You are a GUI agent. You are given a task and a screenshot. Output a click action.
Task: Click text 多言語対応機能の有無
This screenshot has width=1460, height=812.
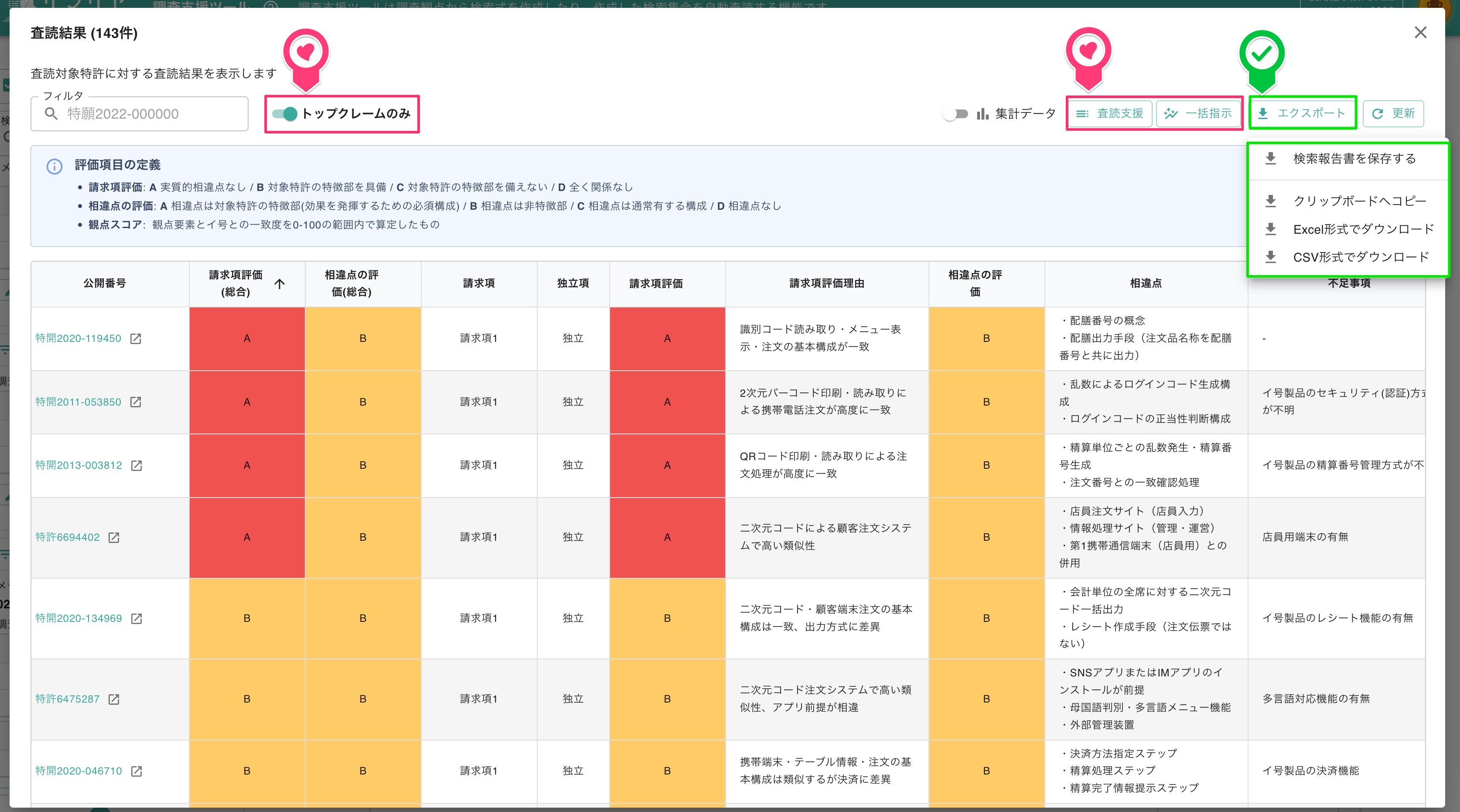pyautogui.click(x=1316, y=699)
